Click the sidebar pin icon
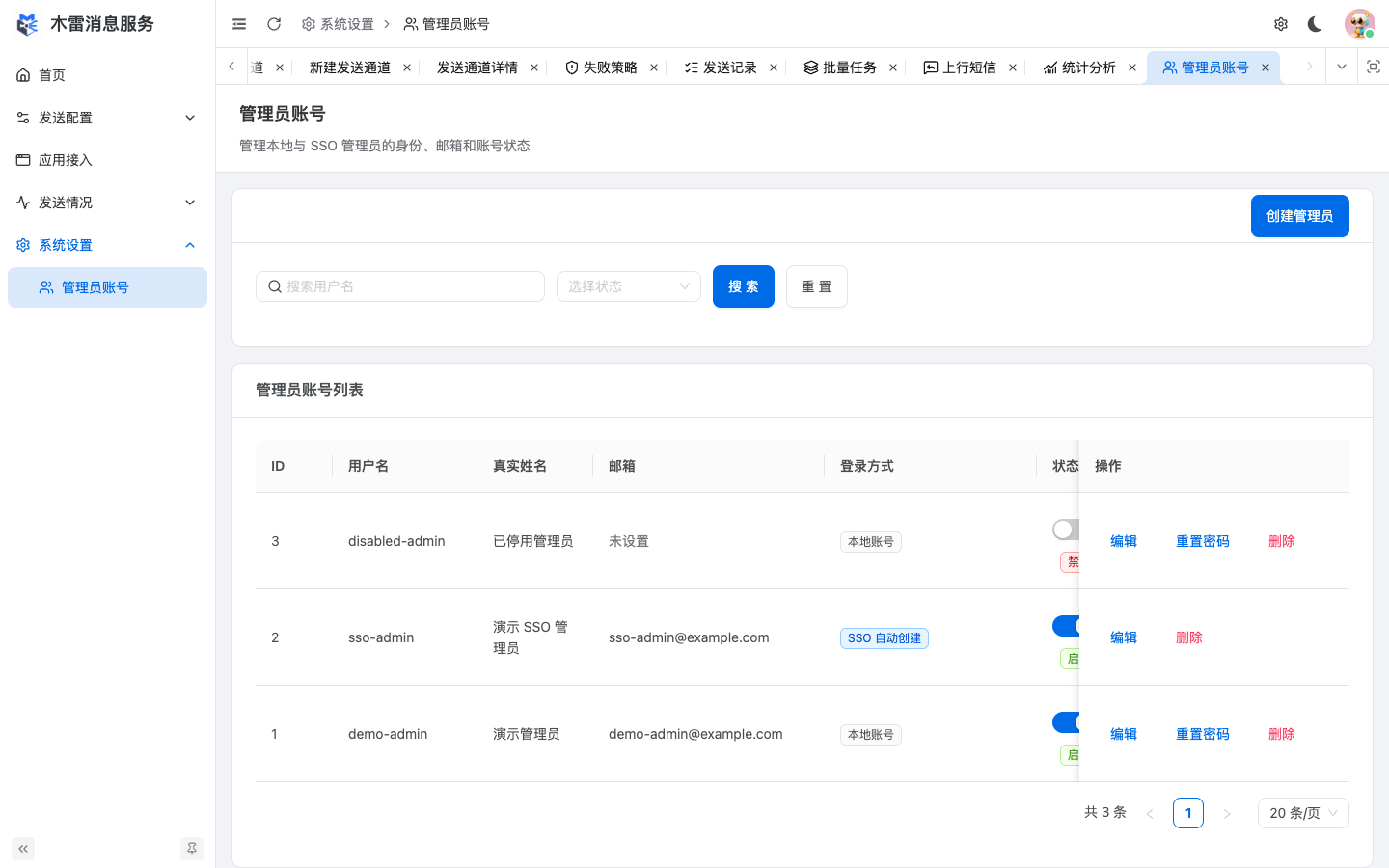Viewport: 1389px width, 868px height. [192, 849]
